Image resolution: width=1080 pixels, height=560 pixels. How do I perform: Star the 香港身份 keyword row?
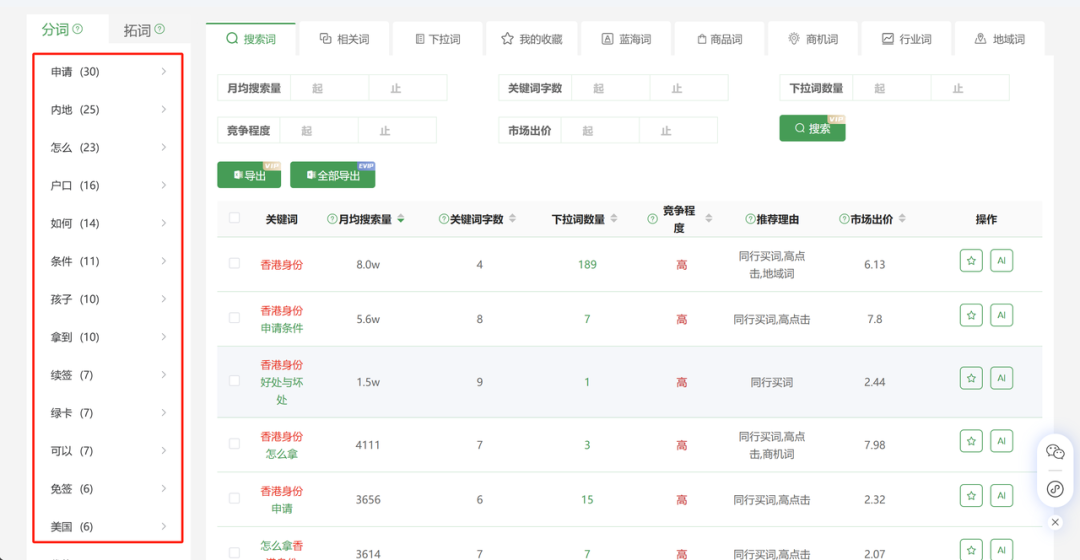coord(971,261)
